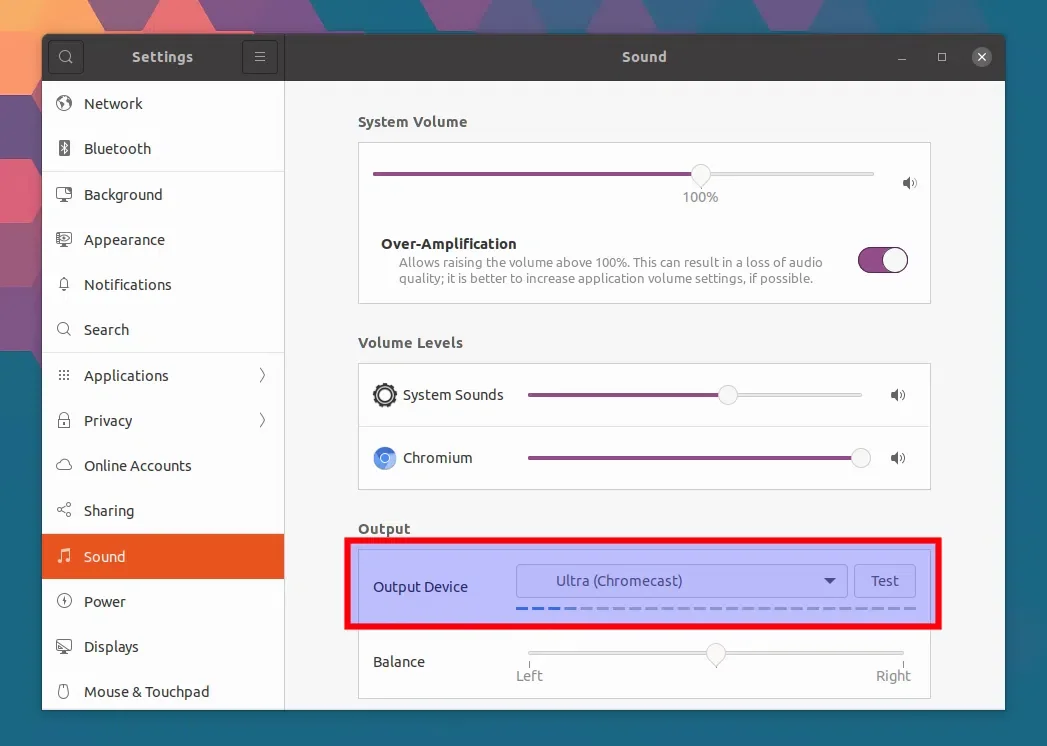Click the Left balance label
The image size is (1047, 746).
(530, 676)
